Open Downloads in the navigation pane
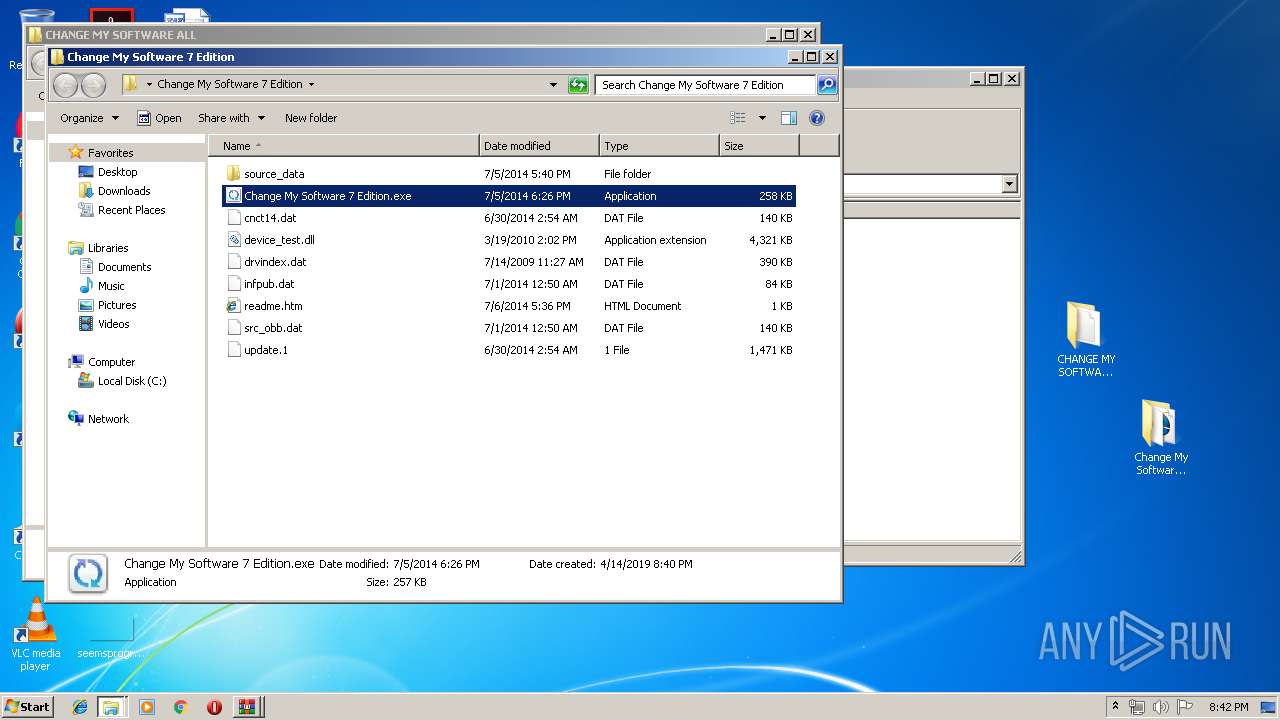This screenshot has height=720, width=1280. 124,191
